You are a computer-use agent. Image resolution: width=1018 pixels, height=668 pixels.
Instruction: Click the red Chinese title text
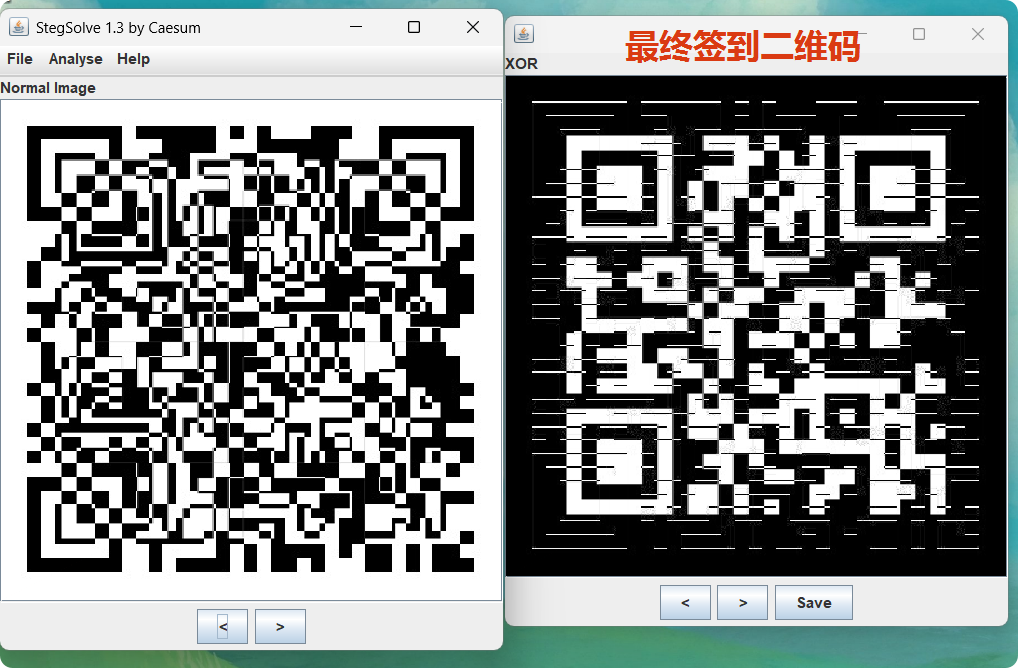[x=742, y=46]
